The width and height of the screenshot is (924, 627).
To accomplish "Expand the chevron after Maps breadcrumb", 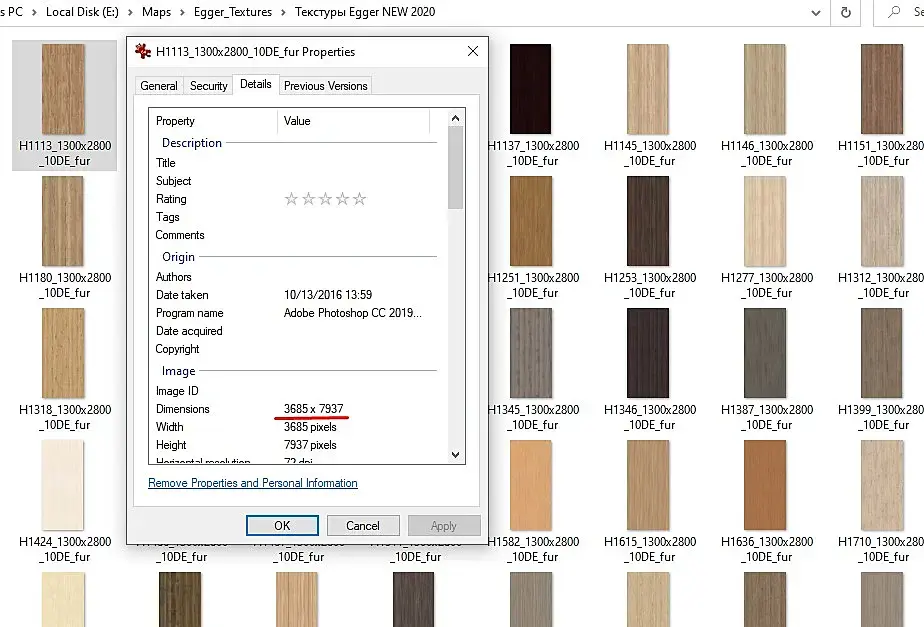I will (182, 12).
